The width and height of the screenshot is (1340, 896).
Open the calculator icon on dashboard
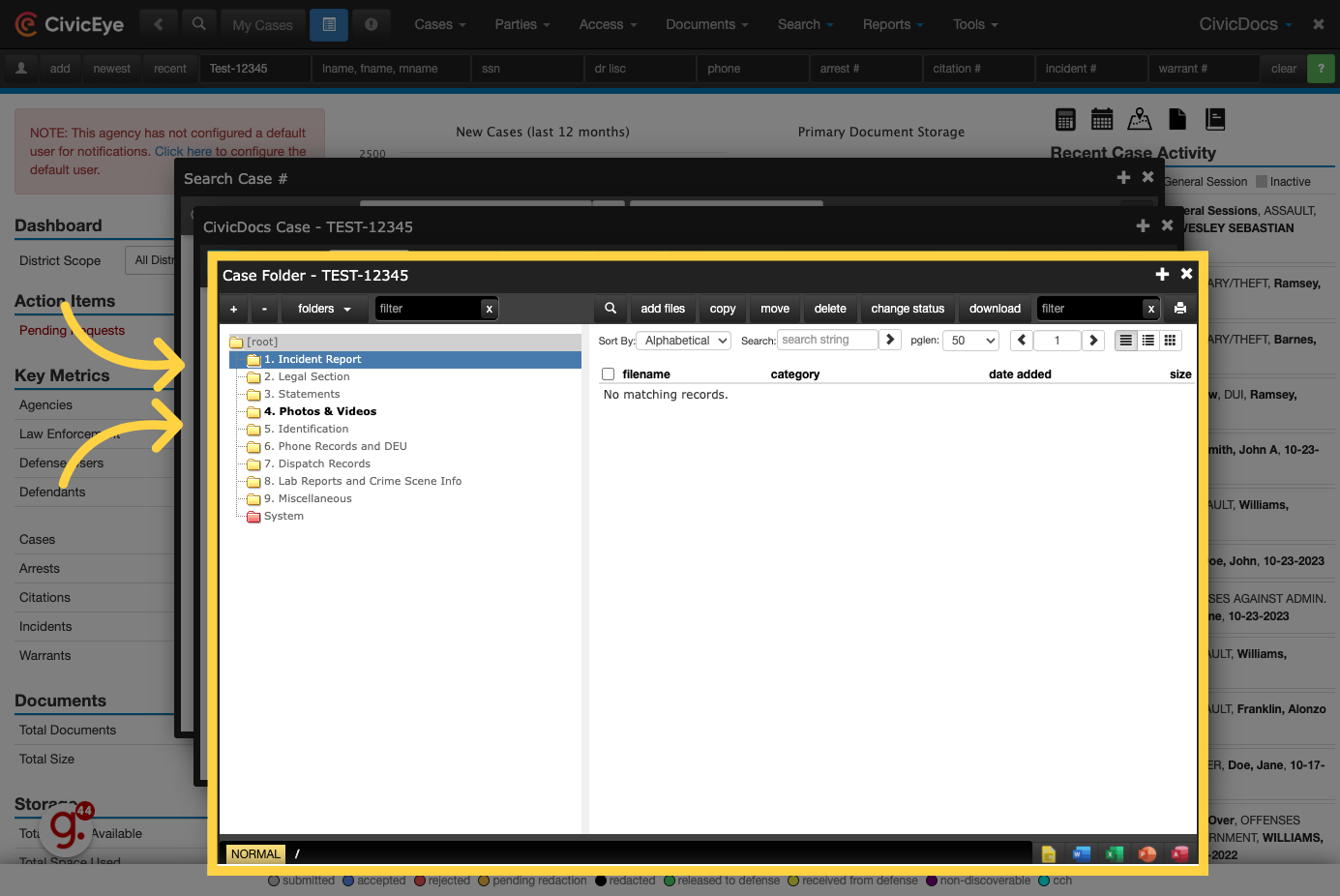coord(1065,120)
